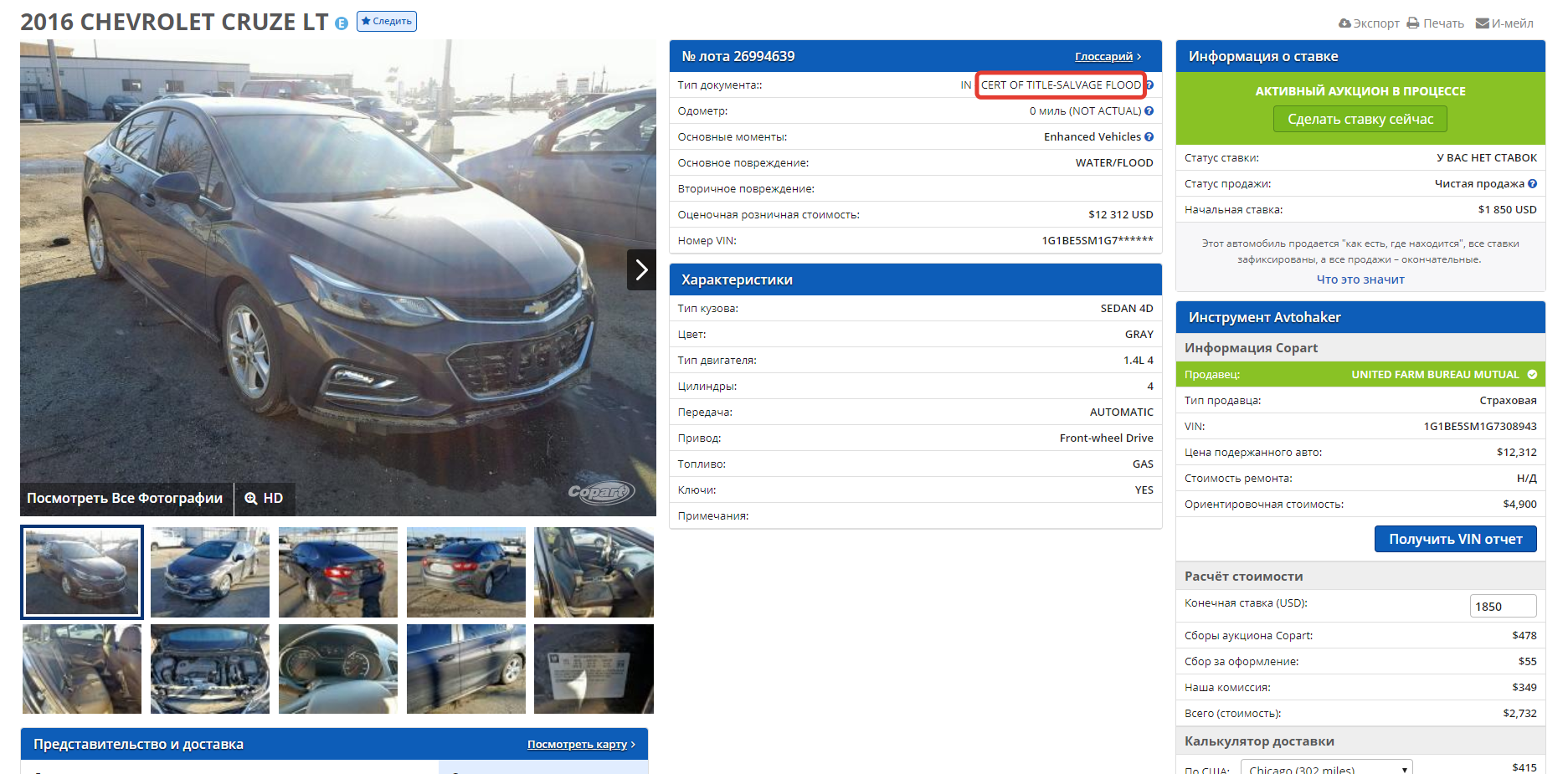Select the side door view thumbnail

pyautogui.click(x=466, y=669)
